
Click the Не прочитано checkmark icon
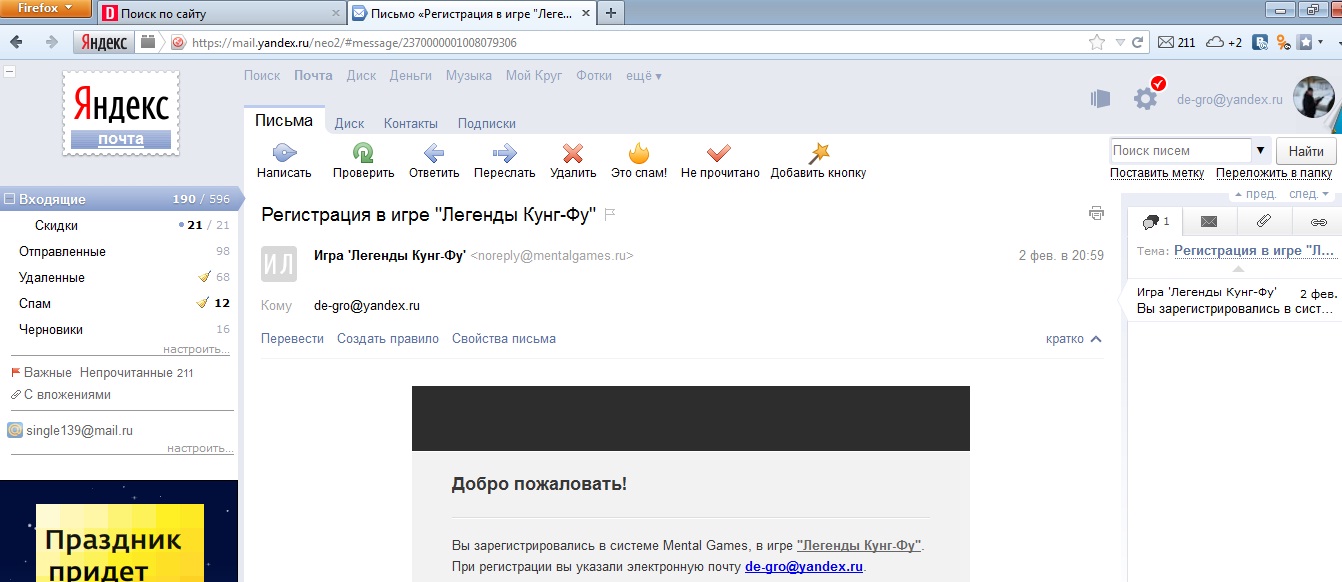(x=719, y=153)
